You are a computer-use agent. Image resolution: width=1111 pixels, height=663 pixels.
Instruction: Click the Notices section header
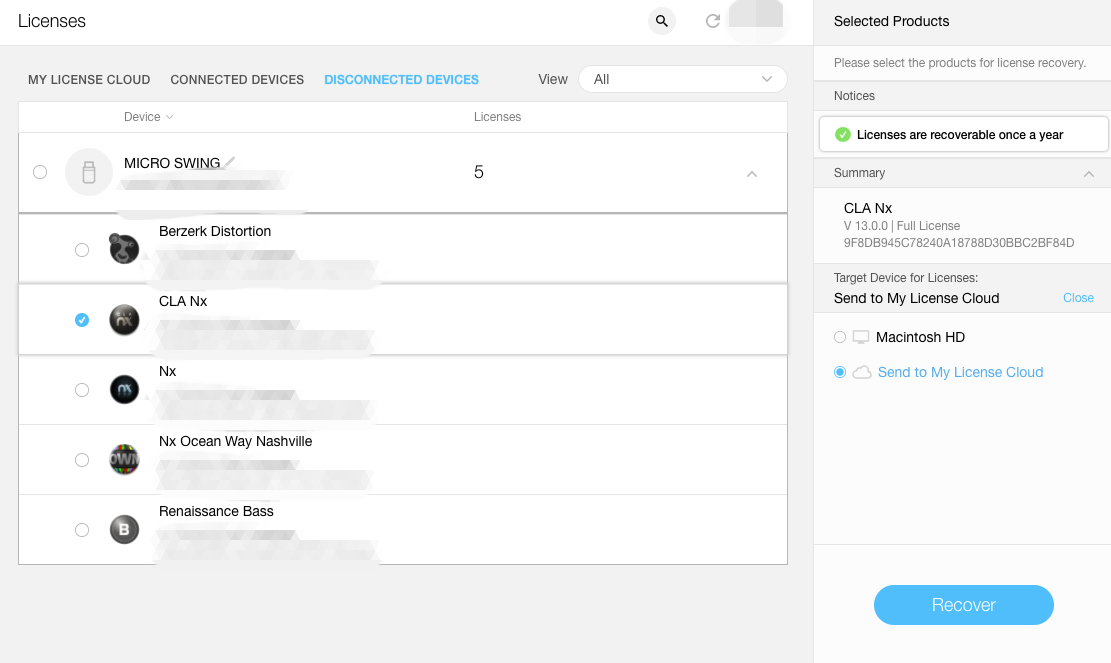tap(962, 96)
